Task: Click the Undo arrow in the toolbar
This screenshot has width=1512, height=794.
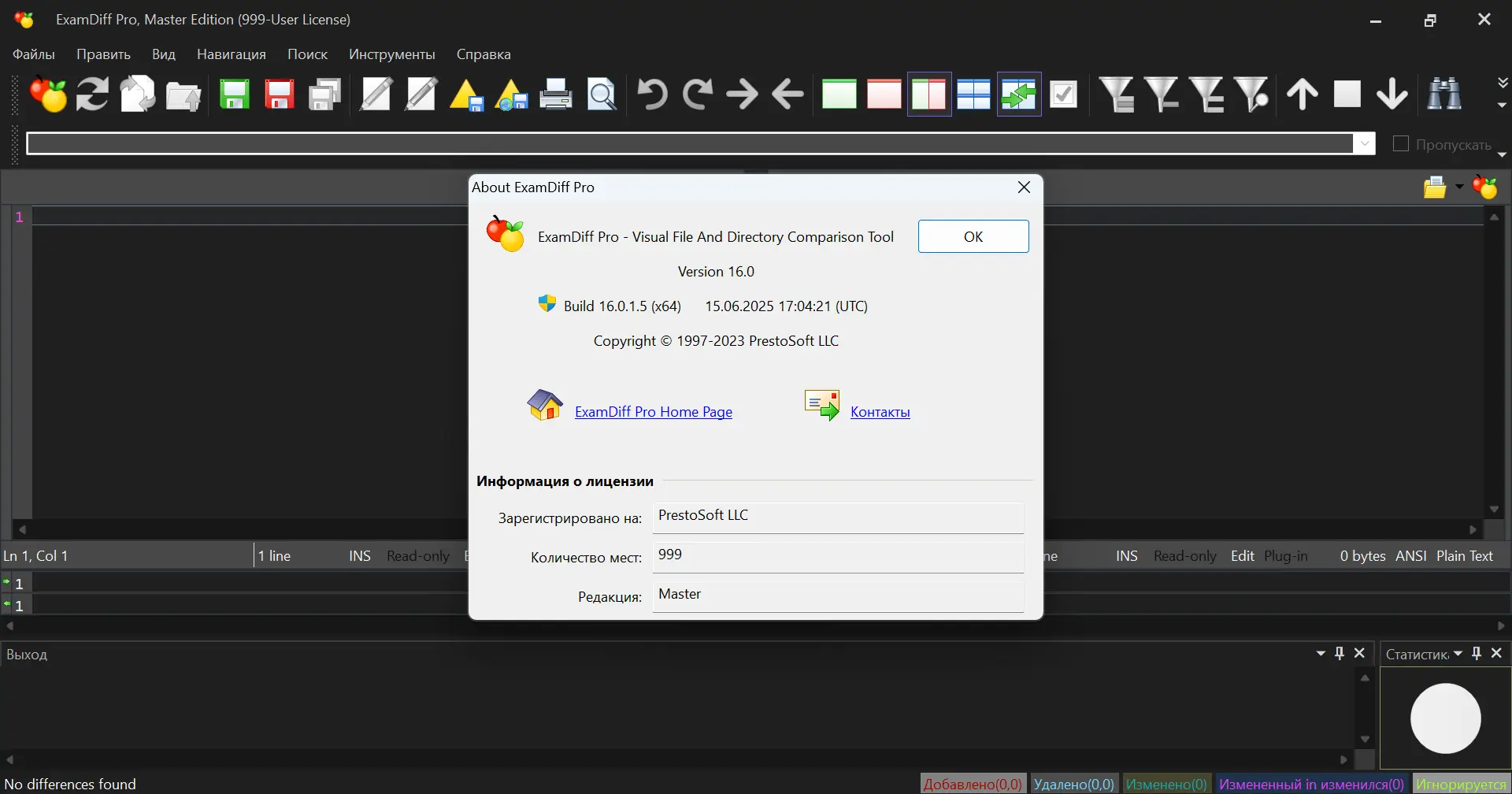Action: pos(653,94)
